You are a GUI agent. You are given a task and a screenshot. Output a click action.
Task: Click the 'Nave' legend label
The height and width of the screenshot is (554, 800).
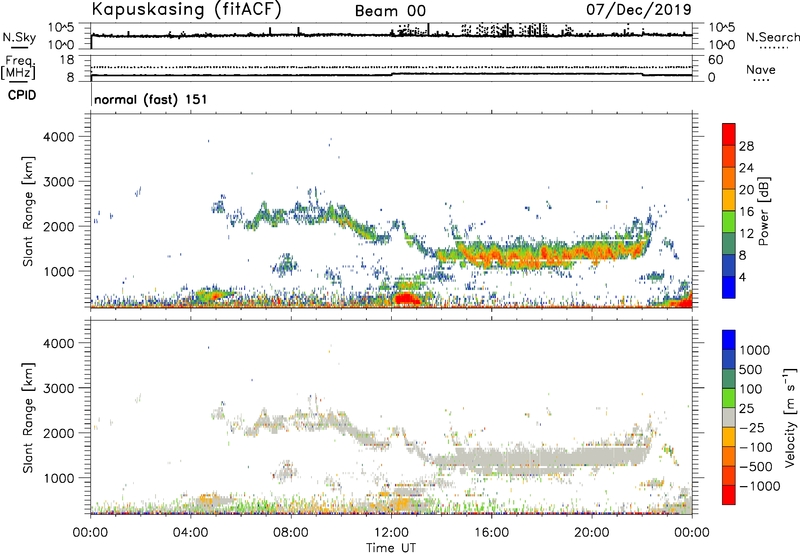761,70
